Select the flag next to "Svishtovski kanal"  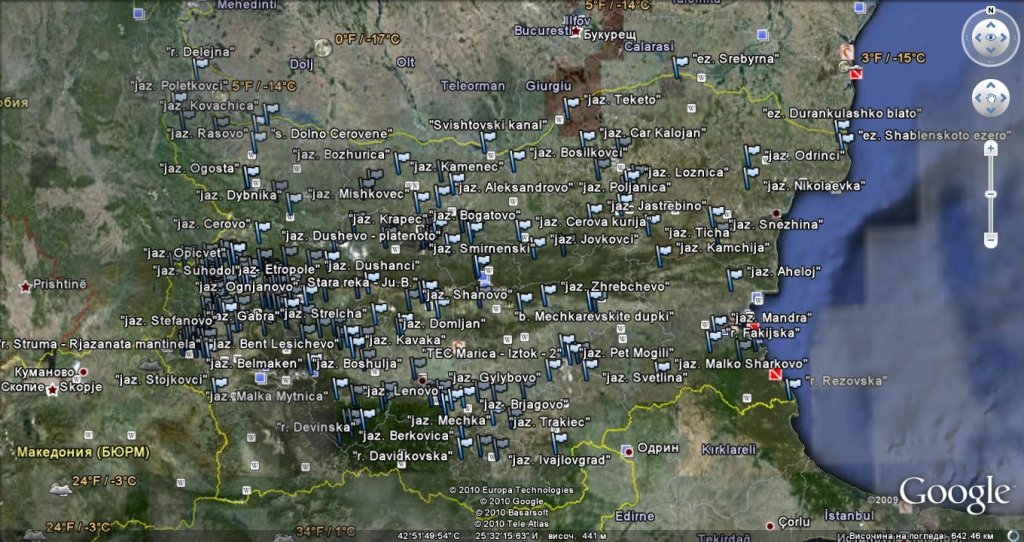pos(488,141)
